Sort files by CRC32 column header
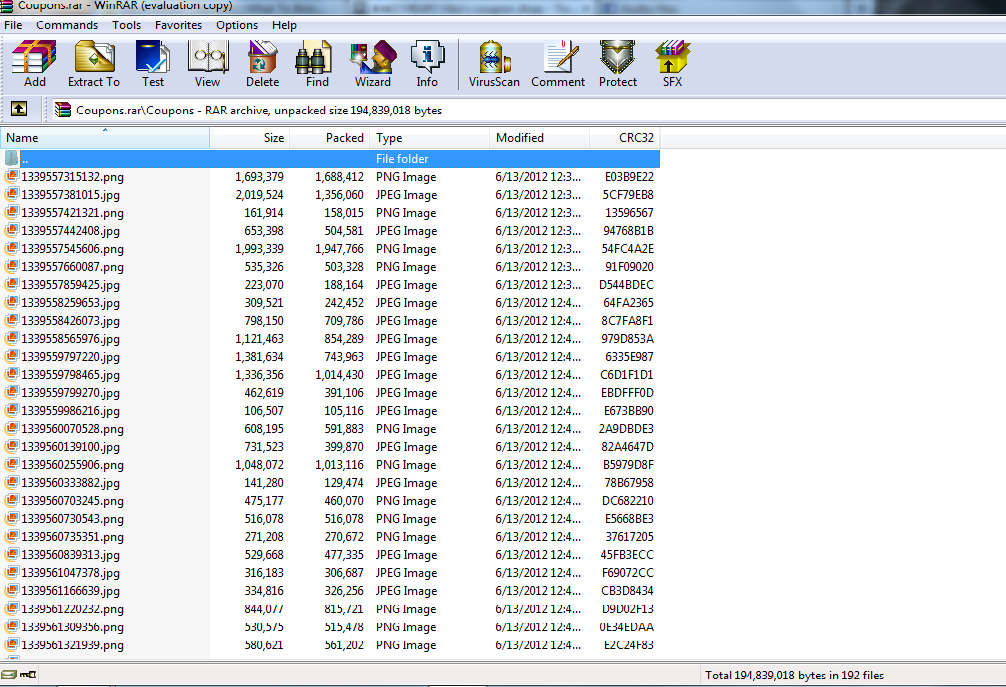This screenshot has height=687, width=1006. point(625,138)
